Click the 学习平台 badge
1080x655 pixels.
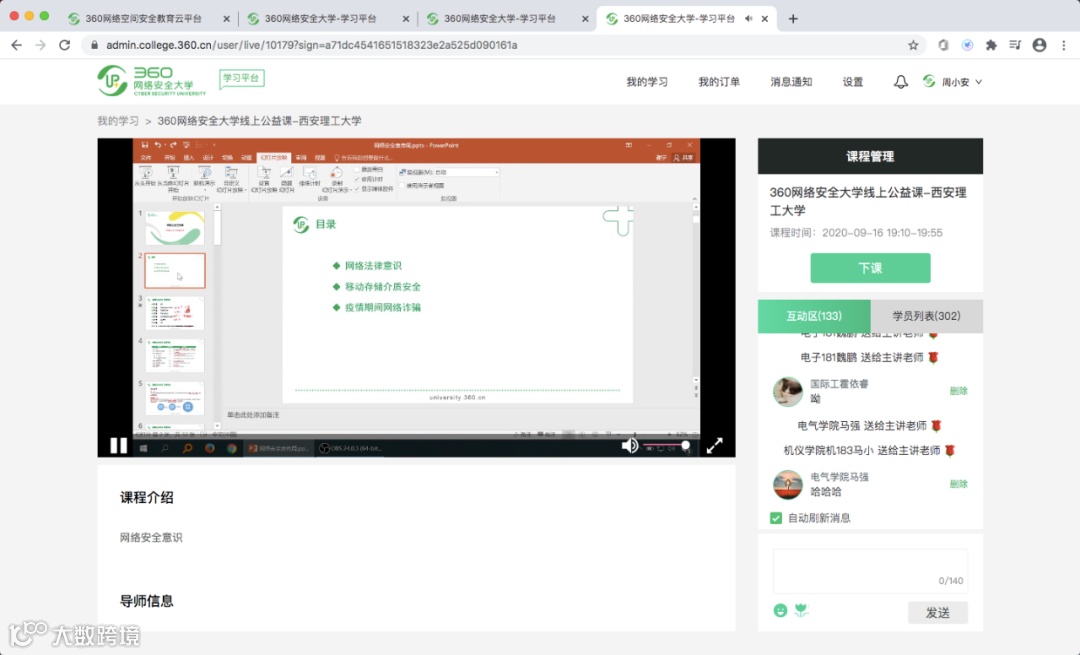pos(241,79)
